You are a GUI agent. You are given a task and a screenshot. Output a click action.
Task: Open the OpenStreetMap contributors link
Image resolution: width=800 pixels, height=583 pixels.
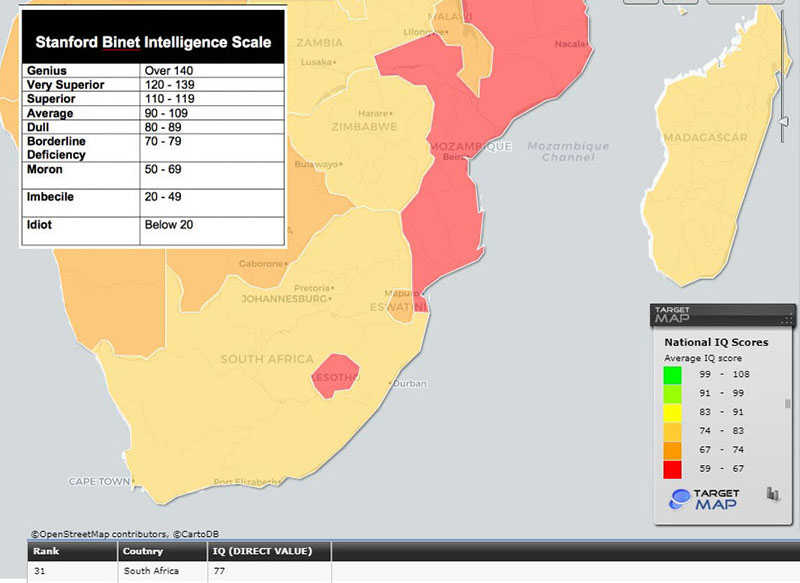tap(100, 535)
